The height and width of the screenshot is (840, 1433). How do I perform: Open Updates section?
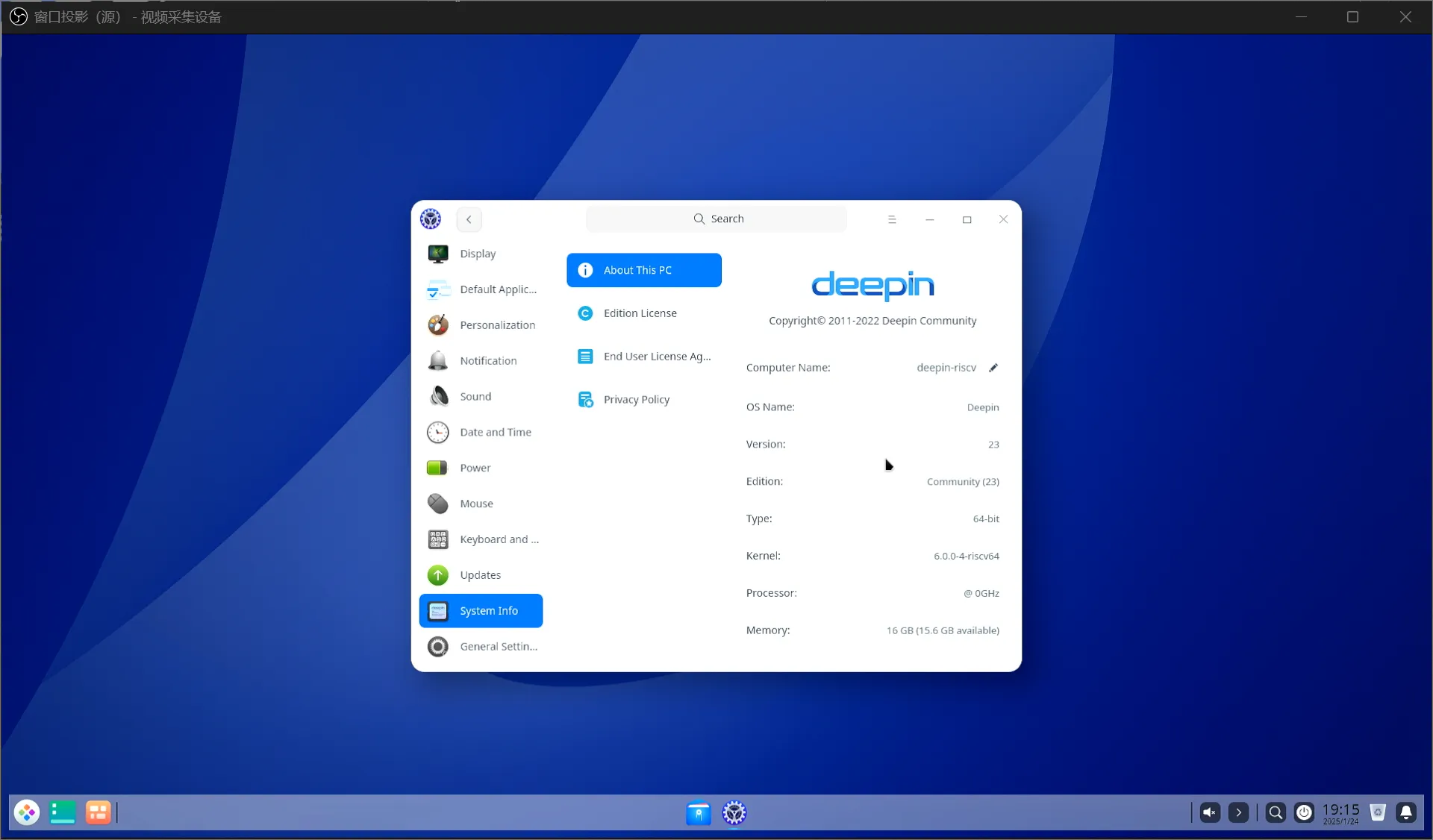(480, 575)
